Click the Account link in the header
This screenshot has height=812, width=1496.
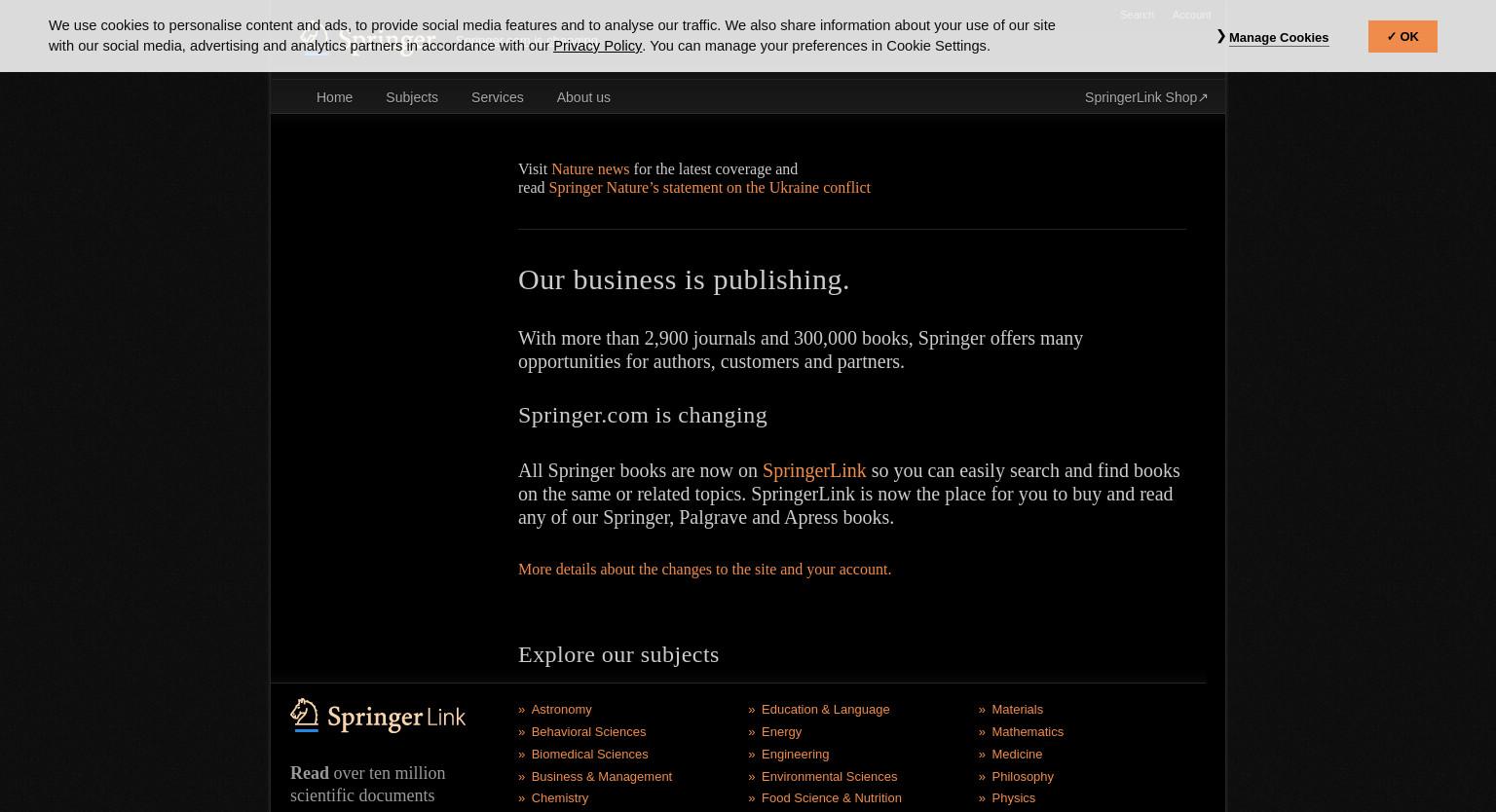1191,15
